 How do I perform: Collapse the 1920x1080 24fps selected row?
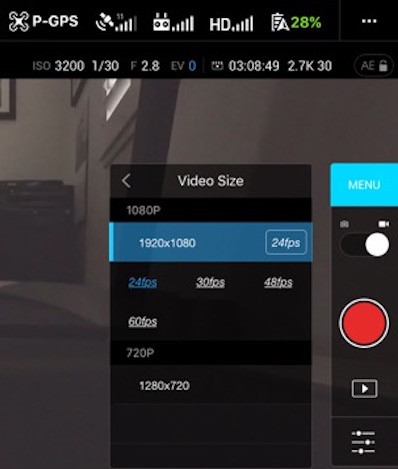pos(211,242)
